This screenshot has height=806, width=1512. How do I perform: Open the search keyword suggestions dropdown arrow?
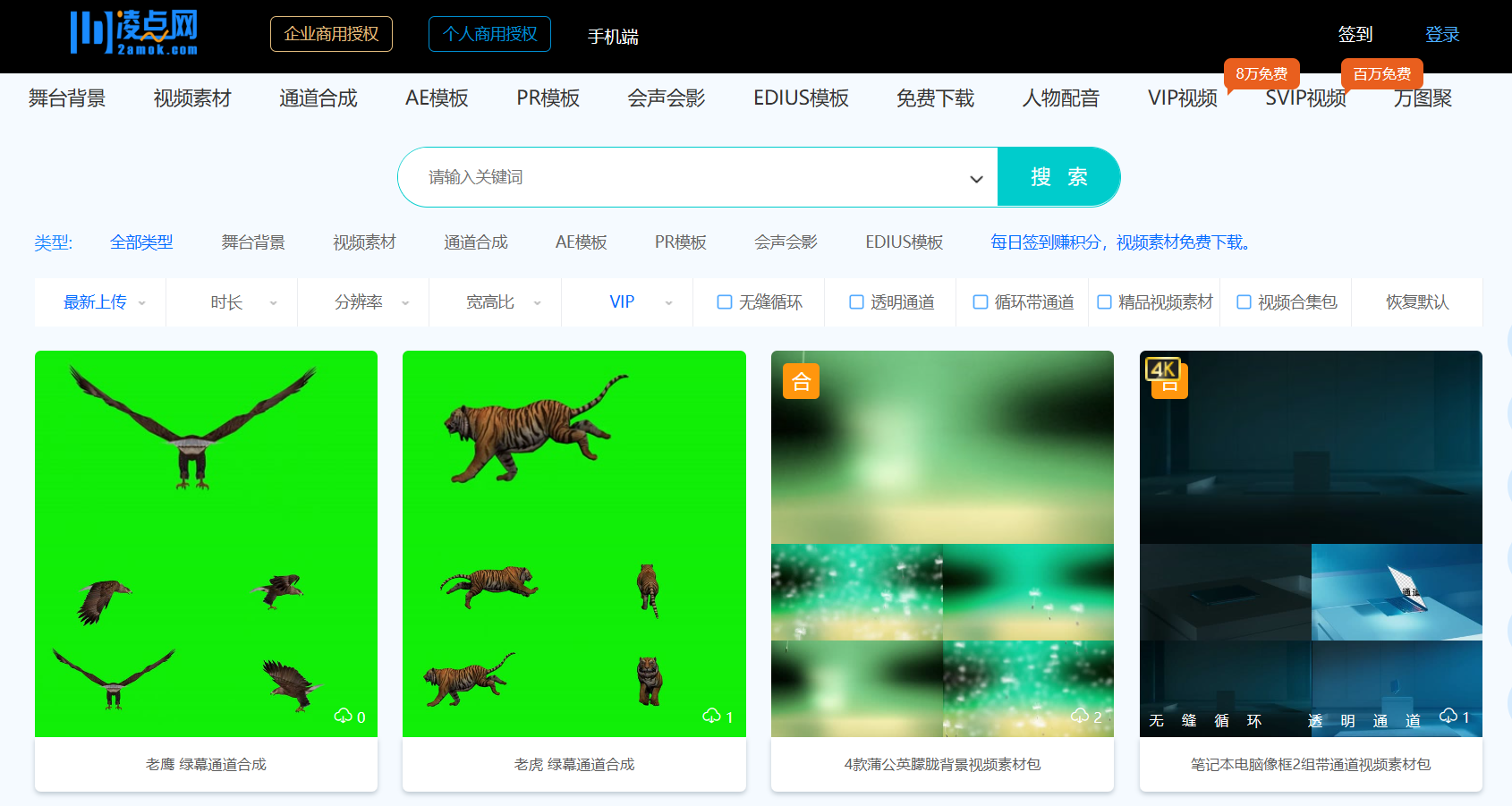coord(975,177)
